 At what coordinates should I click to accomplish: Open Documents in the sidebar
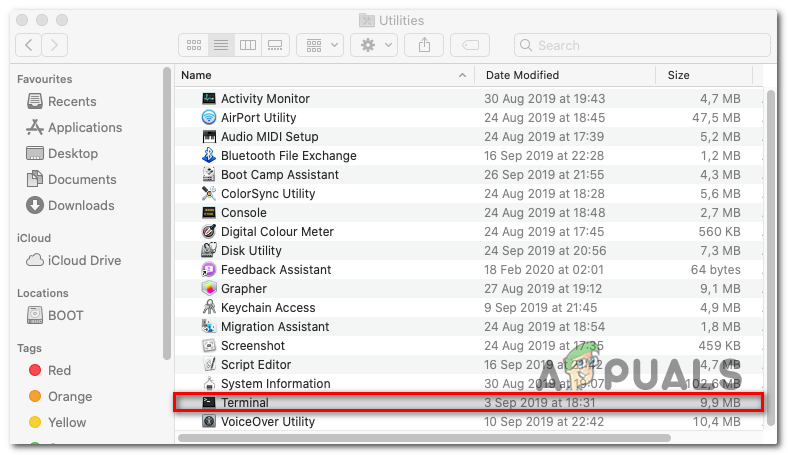(x=71, y=179)
